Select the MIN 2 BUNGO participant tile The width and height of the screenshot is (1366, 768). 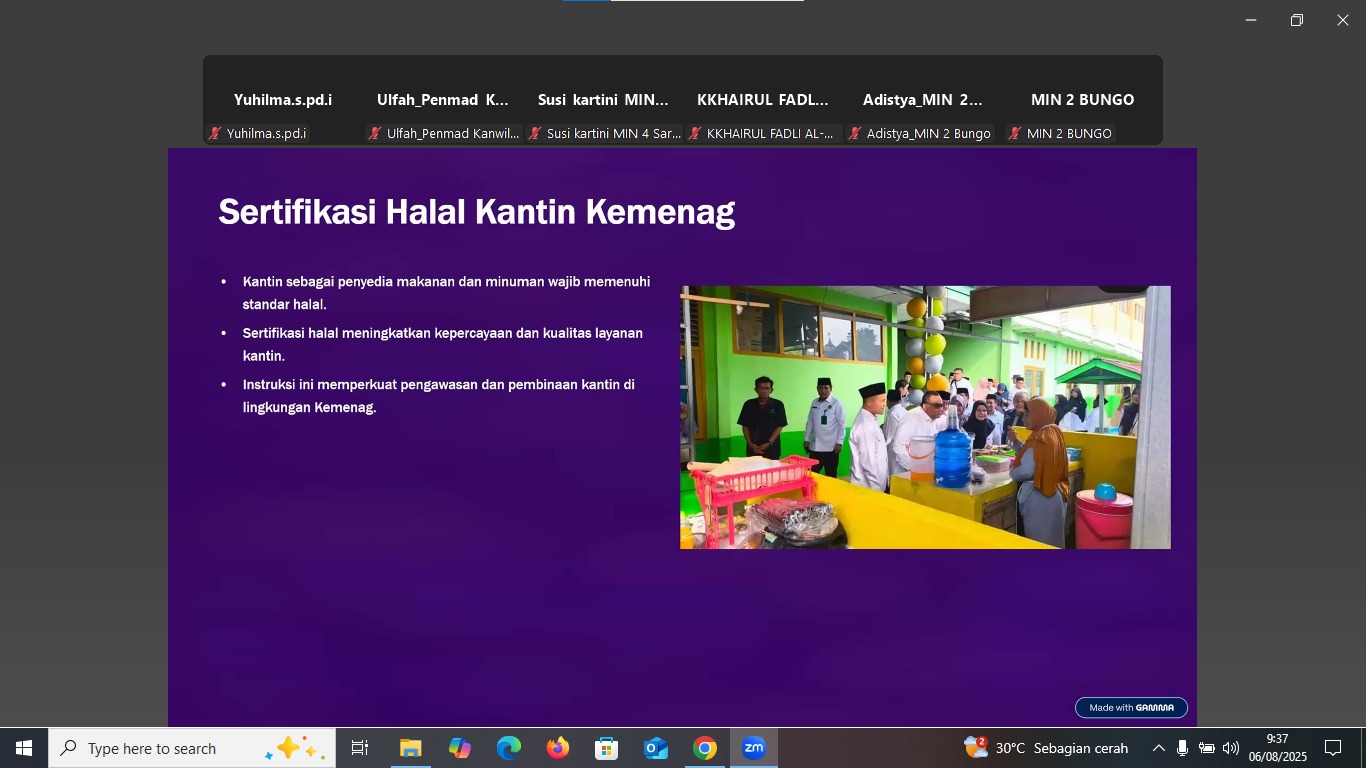point(1082,100)
